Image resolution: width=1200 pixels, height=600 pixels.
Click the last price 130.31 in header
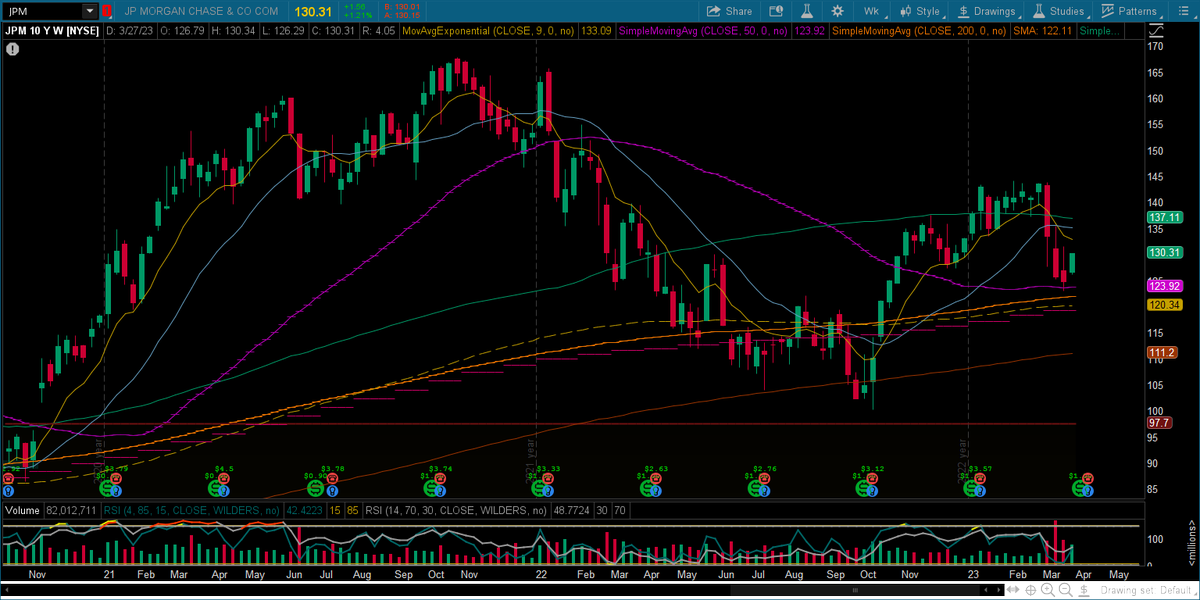(313, 11)
